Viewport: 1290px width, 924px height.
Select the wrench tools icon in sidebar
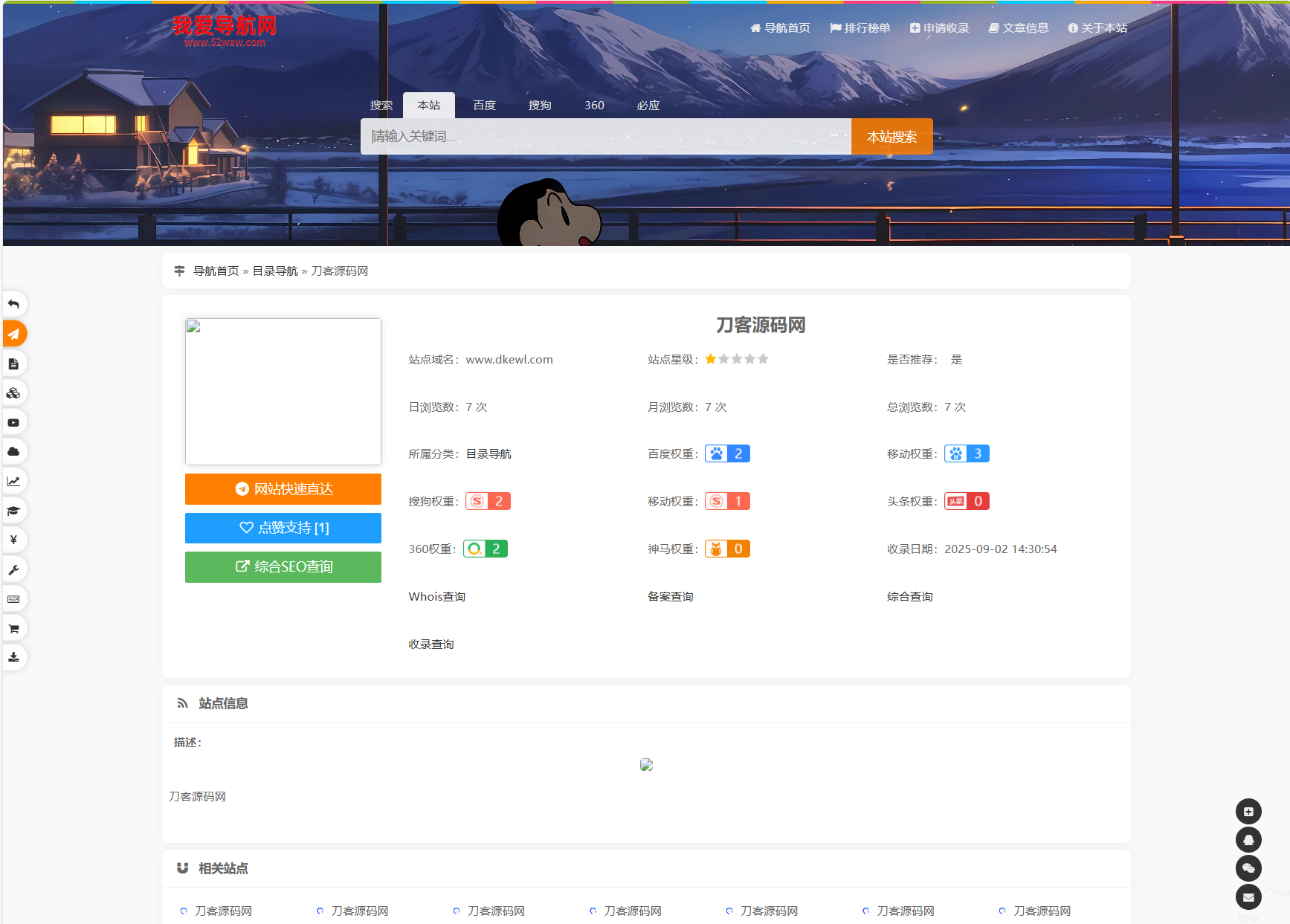pos(14,569)
